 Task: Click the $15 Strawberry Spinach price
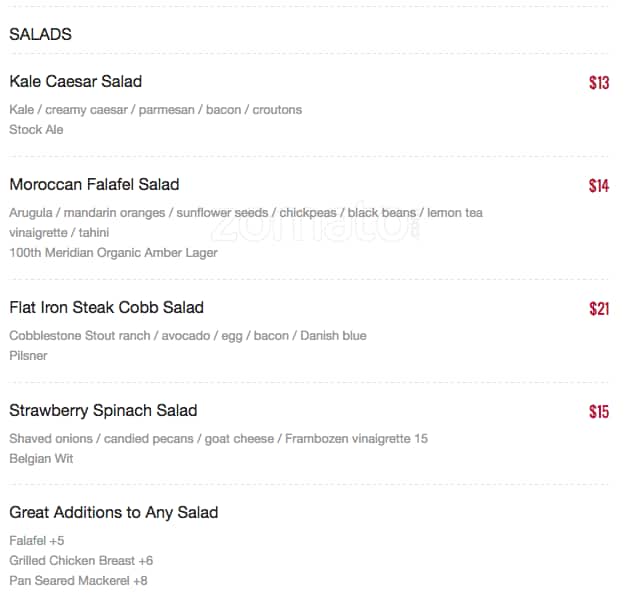(598, 412)
